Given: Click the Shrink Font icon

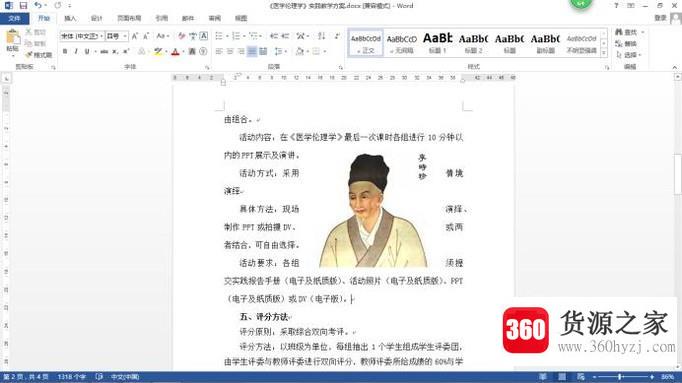Looking at the screenshot, I should click(x=146, y=36).
